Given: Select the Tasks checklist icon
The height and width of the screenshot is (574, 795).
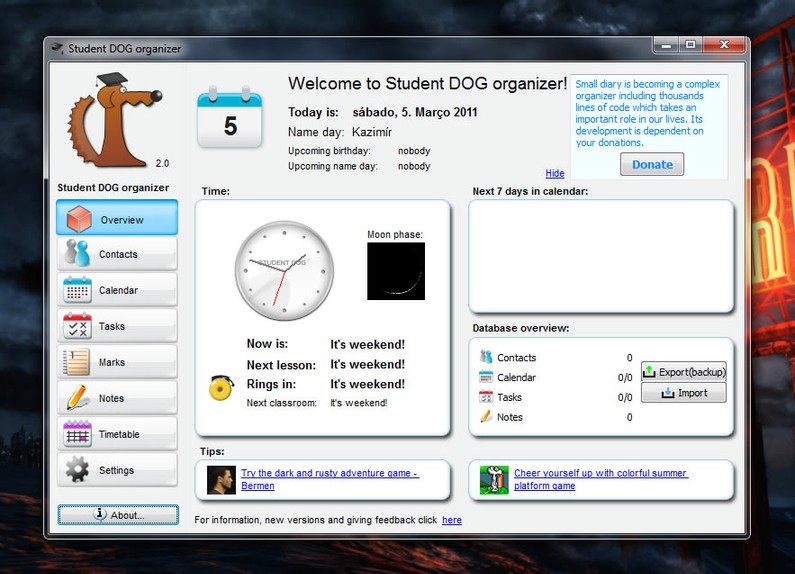Looking at the screenshot, I should pos(78,326).
